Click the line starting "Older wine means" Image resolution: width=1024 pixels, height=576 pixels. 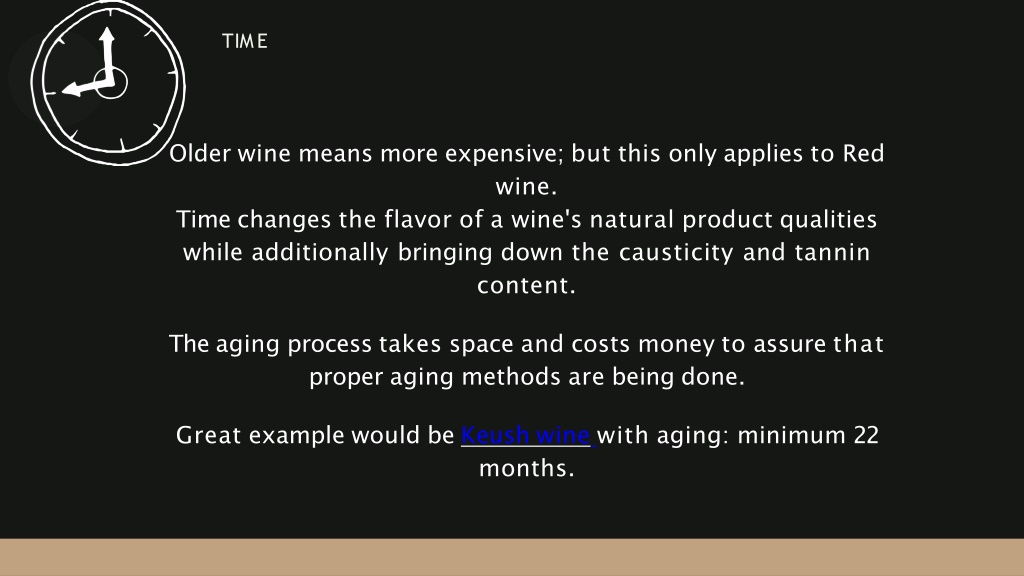pyautogui.click(x=526, y=153)
